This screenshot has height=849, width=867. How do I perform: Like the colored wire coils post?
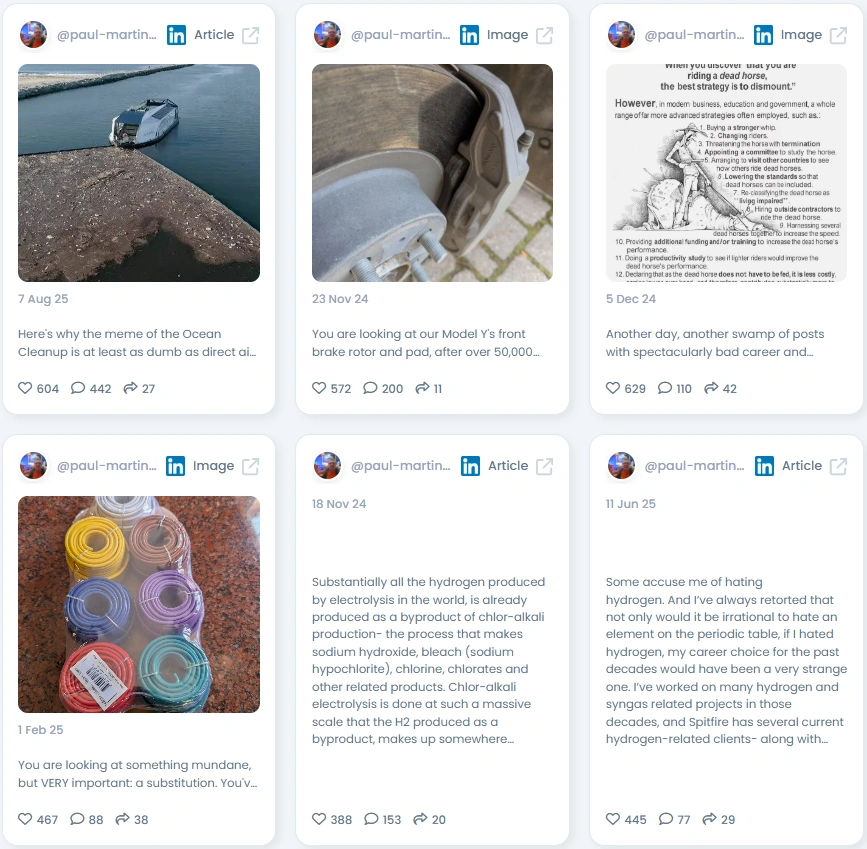click(25, 819)
